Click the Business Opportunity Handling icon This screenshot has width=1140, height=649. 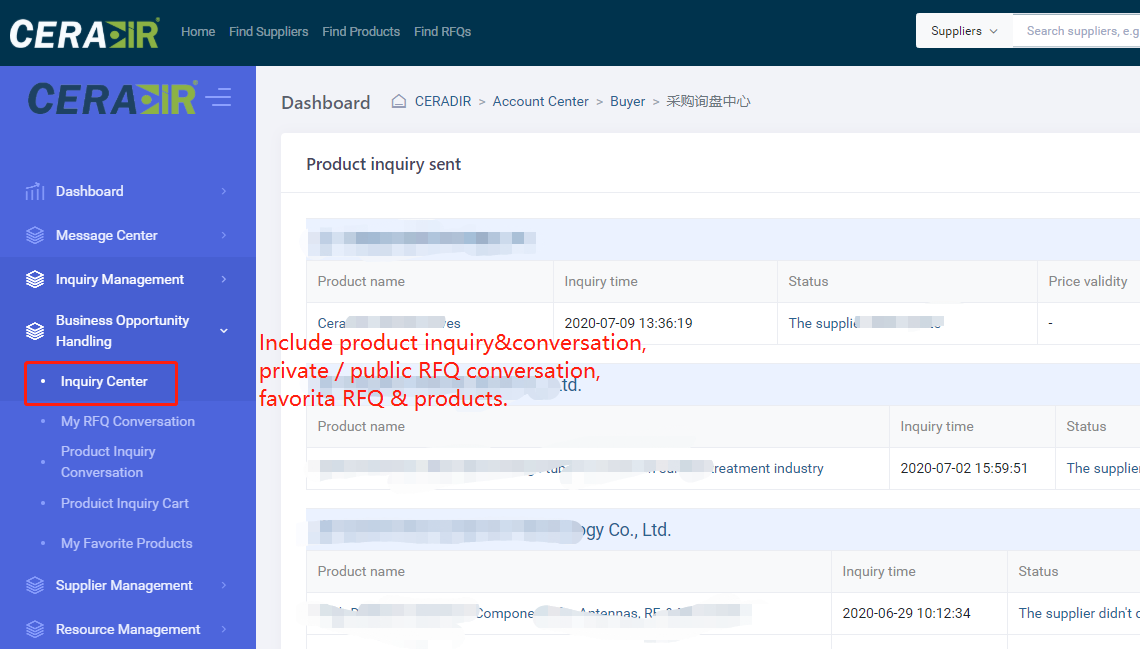(x=35, y=331)
